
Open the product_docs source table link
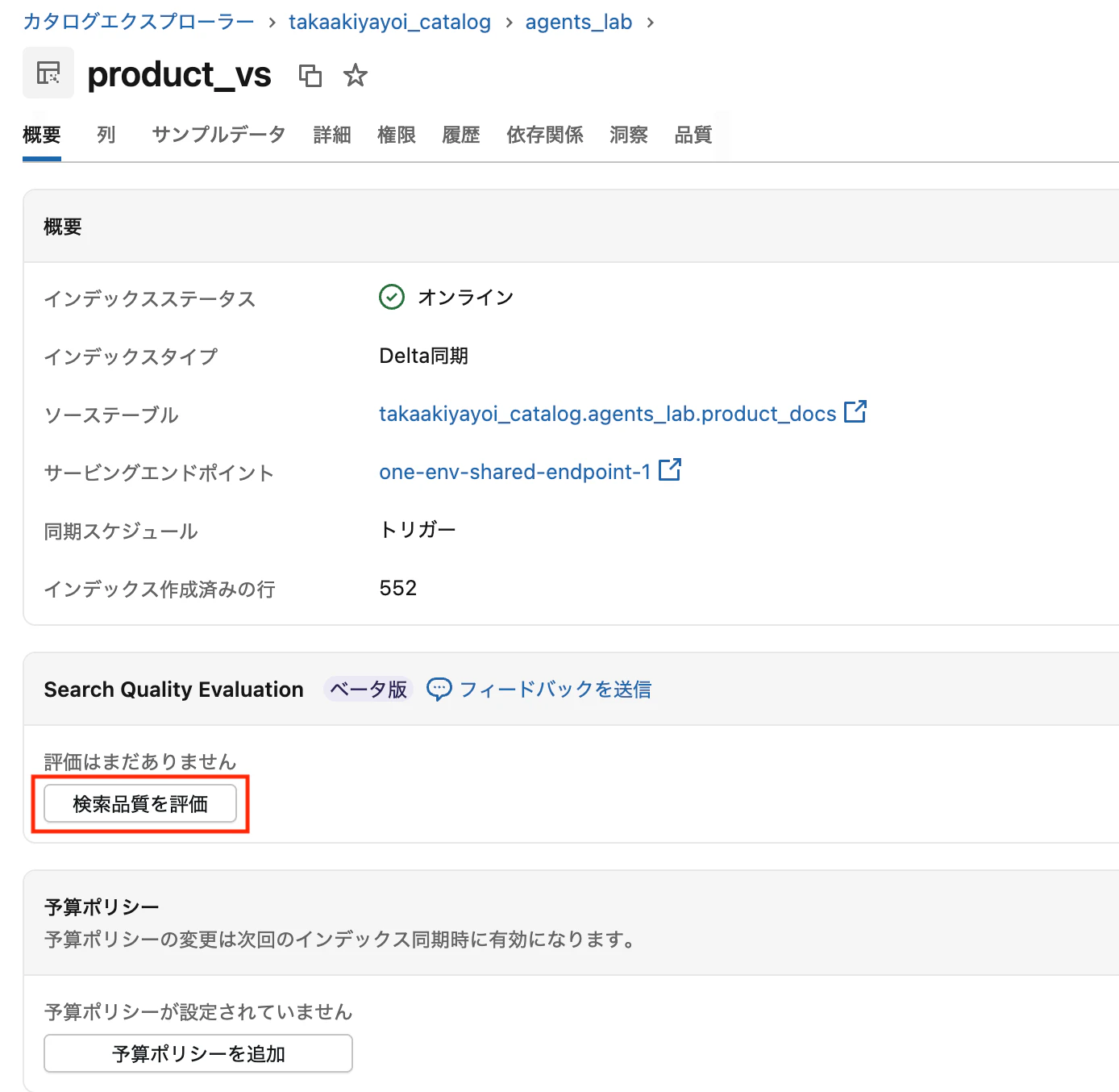pyautogui.click(x=609, y=413)
